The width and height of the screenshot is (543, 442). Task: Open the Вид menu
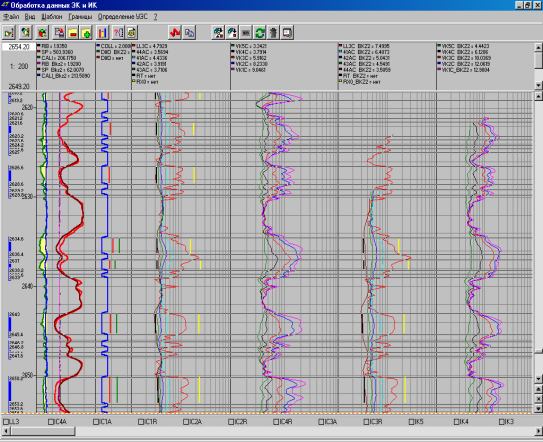click(x=30, y=17)
